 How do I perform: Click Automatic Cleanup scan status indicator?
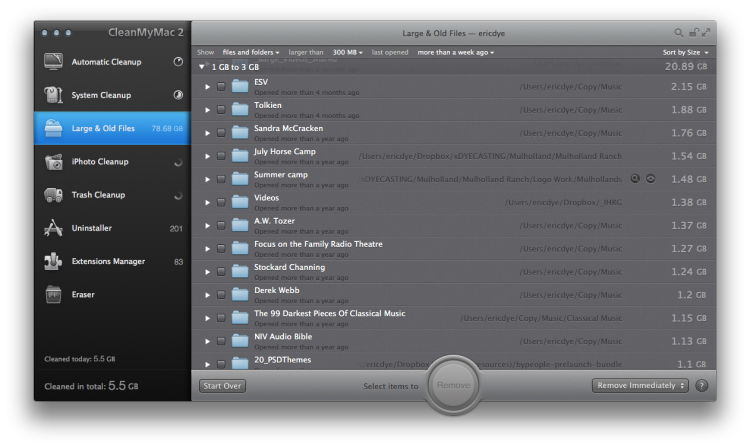tap(178, 62)
